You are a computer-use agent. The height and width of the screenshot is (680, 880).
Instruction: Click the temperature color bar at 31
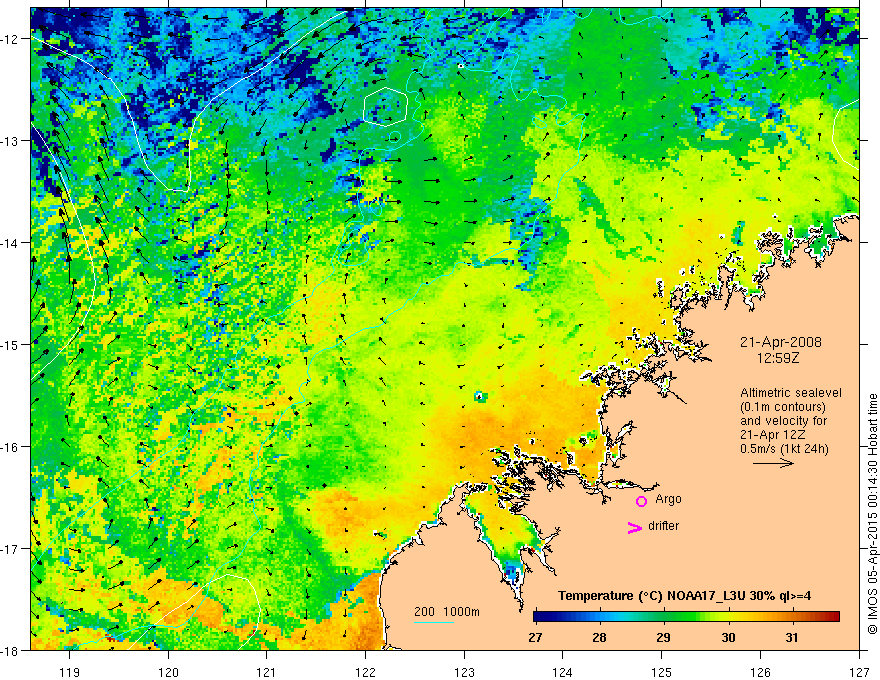click(x=792, y=617)
